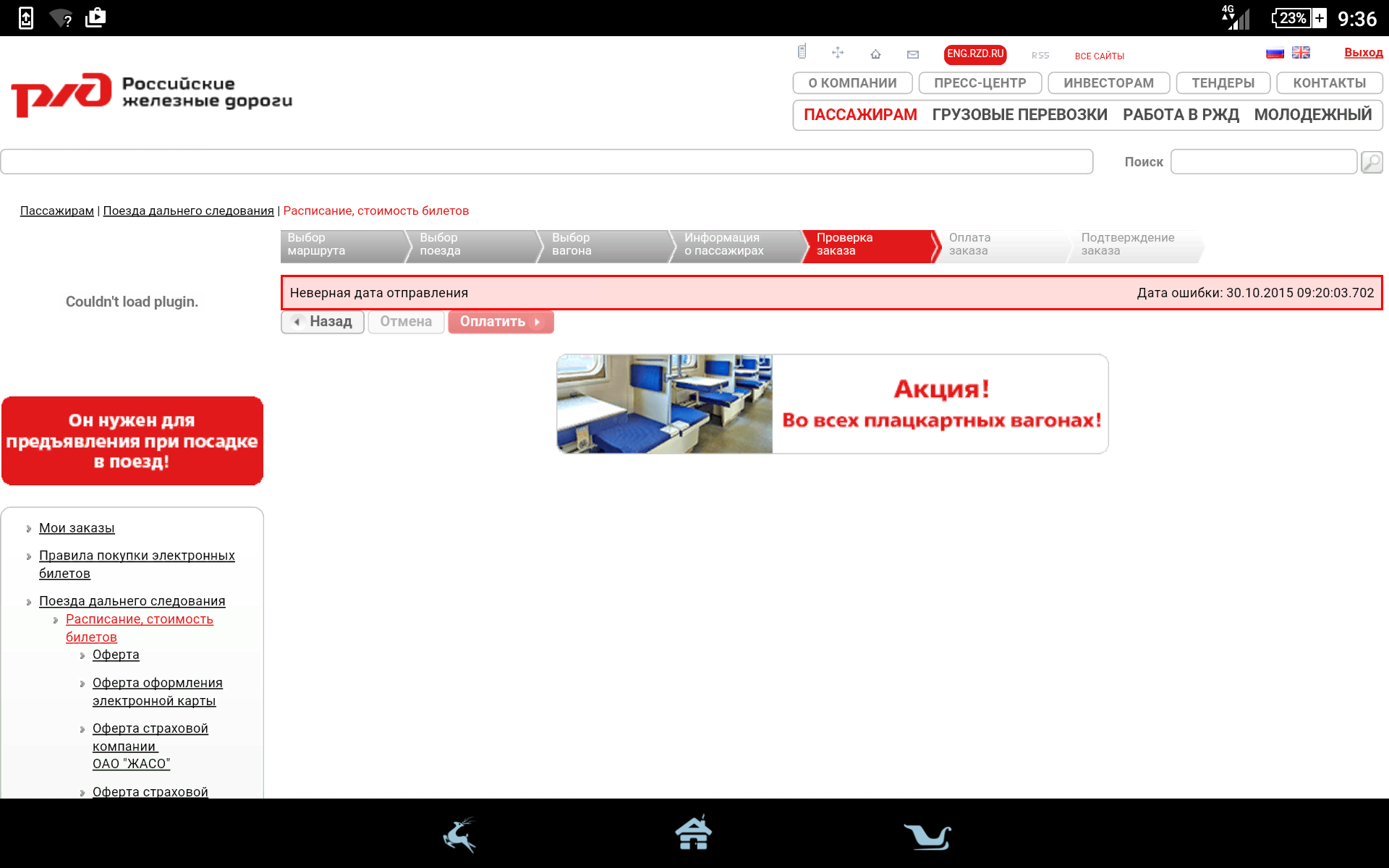Click the small home icon in header
This screenshot has height=868, width=1389.
875,54
